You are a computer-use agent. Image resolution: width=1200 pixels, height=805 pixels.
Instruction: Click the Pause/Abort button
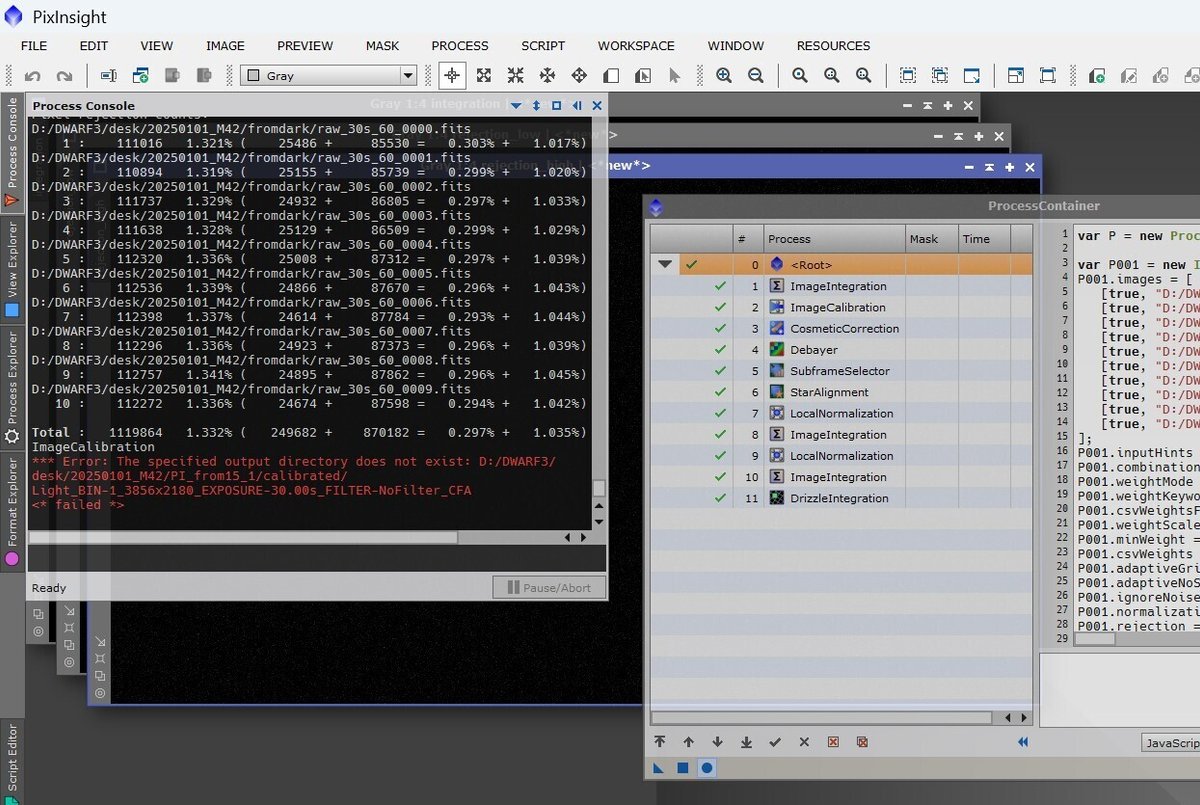point(549,588)
